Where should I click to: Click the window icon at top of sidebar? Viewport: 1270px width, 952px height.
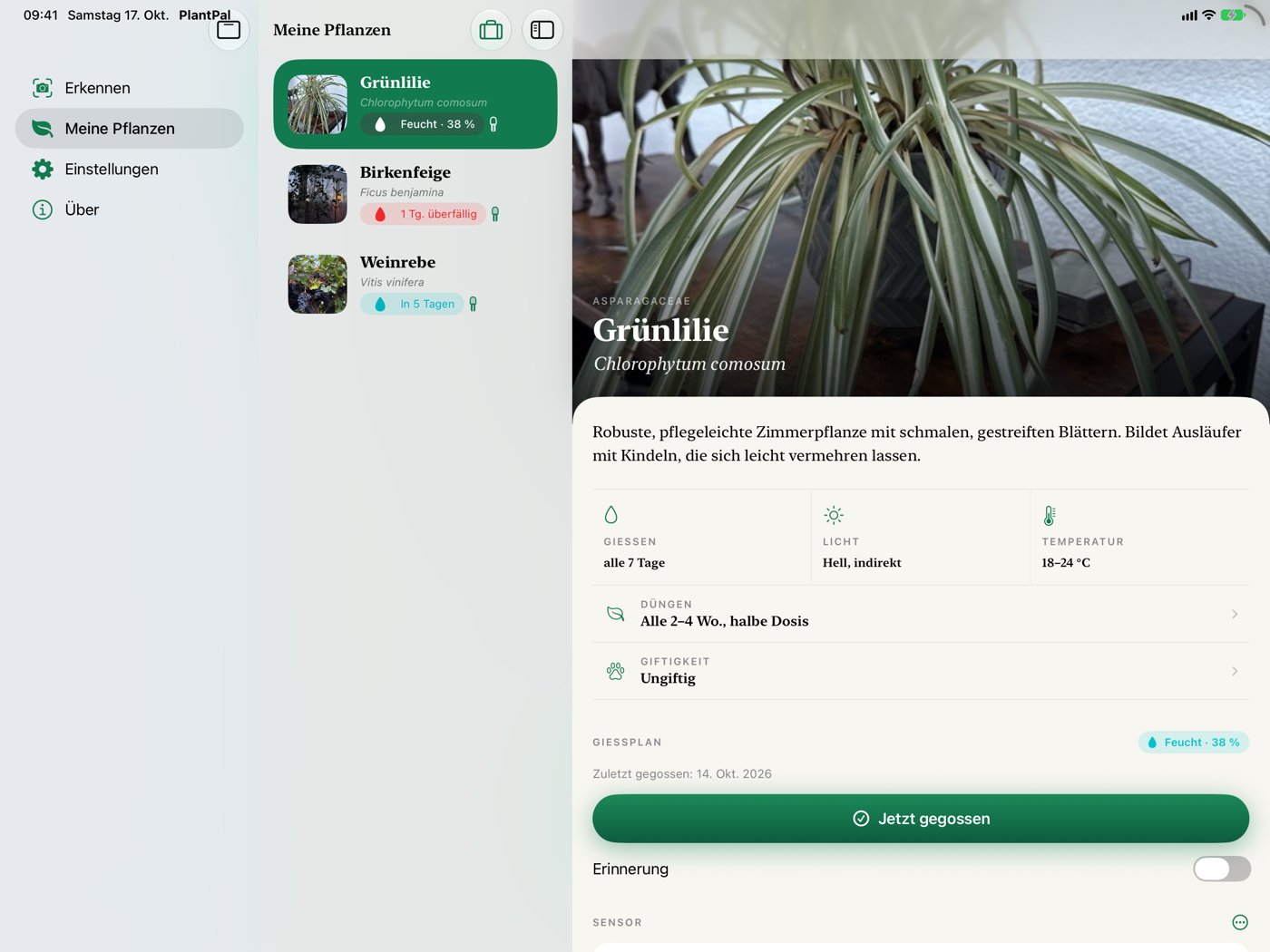coord(229,30)
